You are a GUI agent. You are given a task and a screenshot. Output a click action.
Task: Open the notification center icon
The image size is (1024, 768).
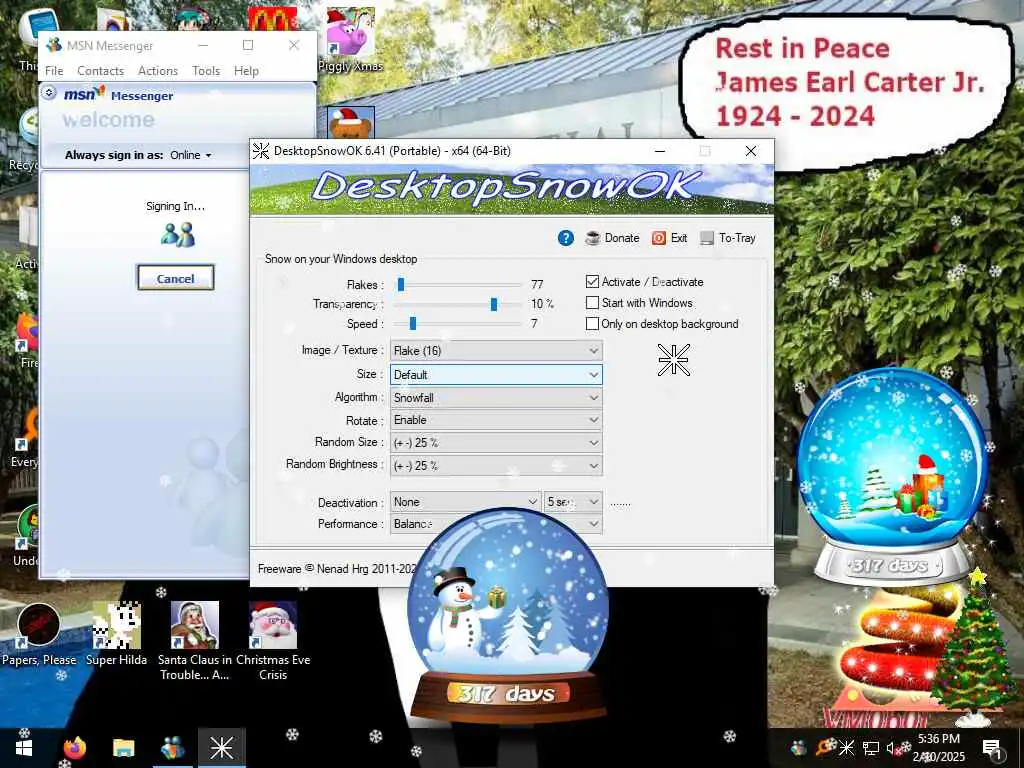991,748
